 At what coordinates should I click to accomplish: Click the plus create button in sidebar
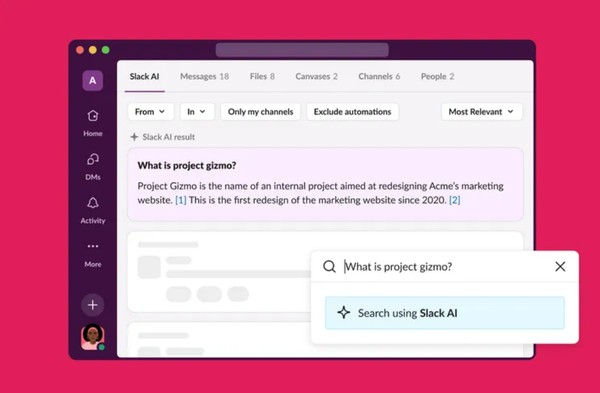93,305
